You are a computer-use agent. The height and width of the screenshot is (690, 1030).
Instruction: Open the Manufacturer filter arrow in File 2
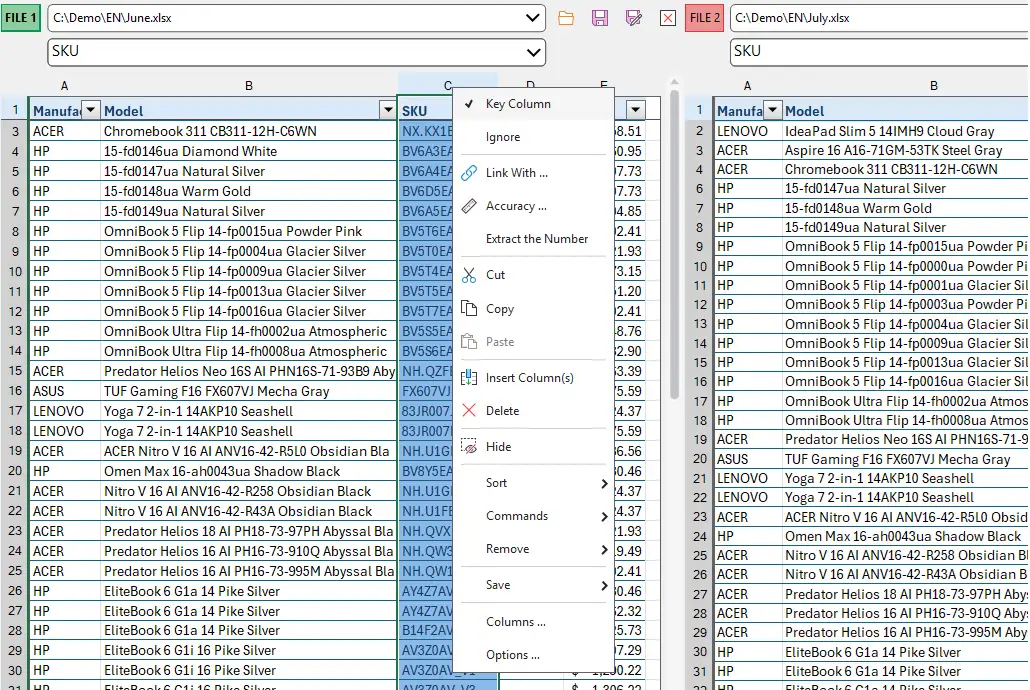(x=772, y=110)
